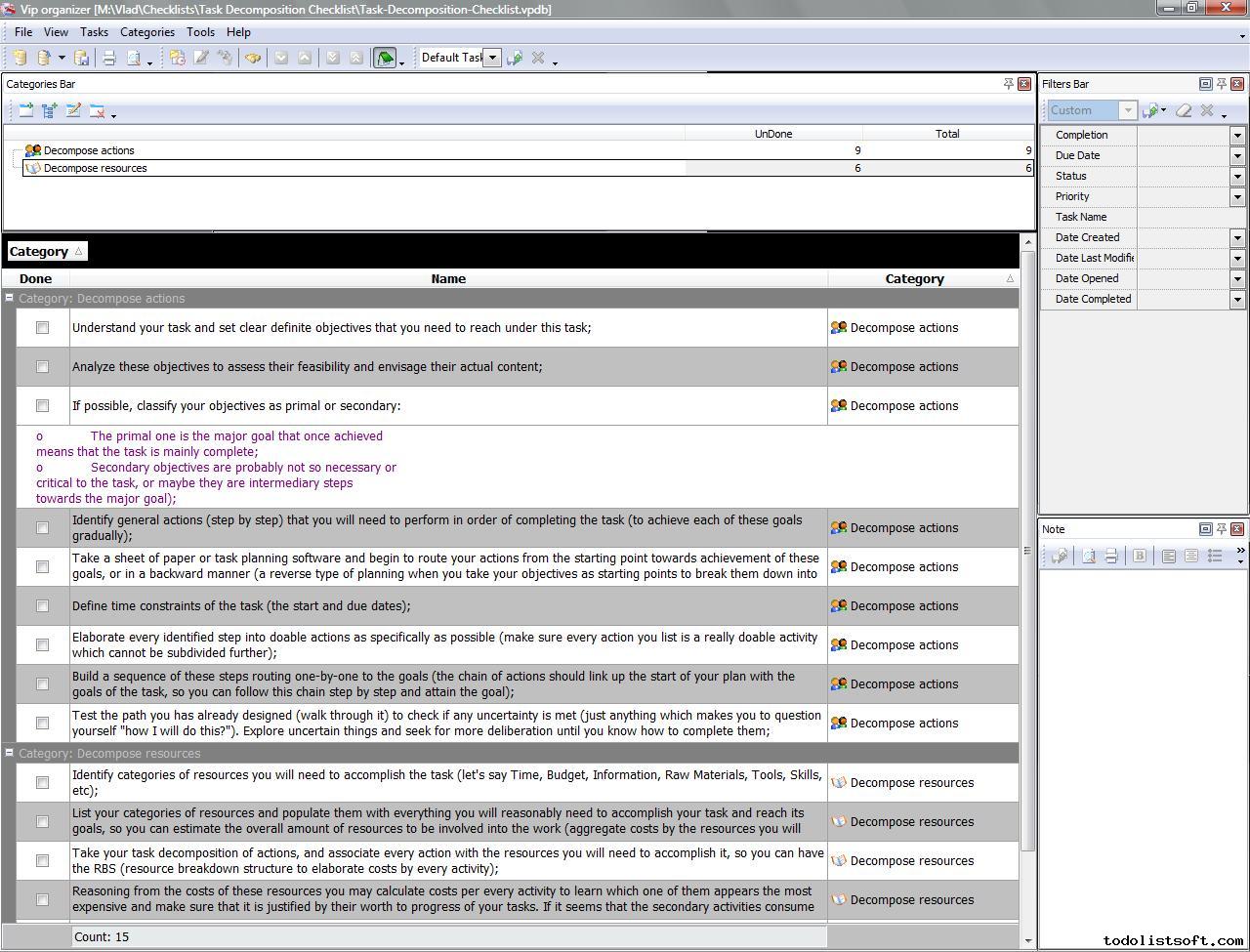The height and width of the screenshot is (952, 1250).
Task: Check Done box for 'Understand your task' row
Action: pos(42,328)
